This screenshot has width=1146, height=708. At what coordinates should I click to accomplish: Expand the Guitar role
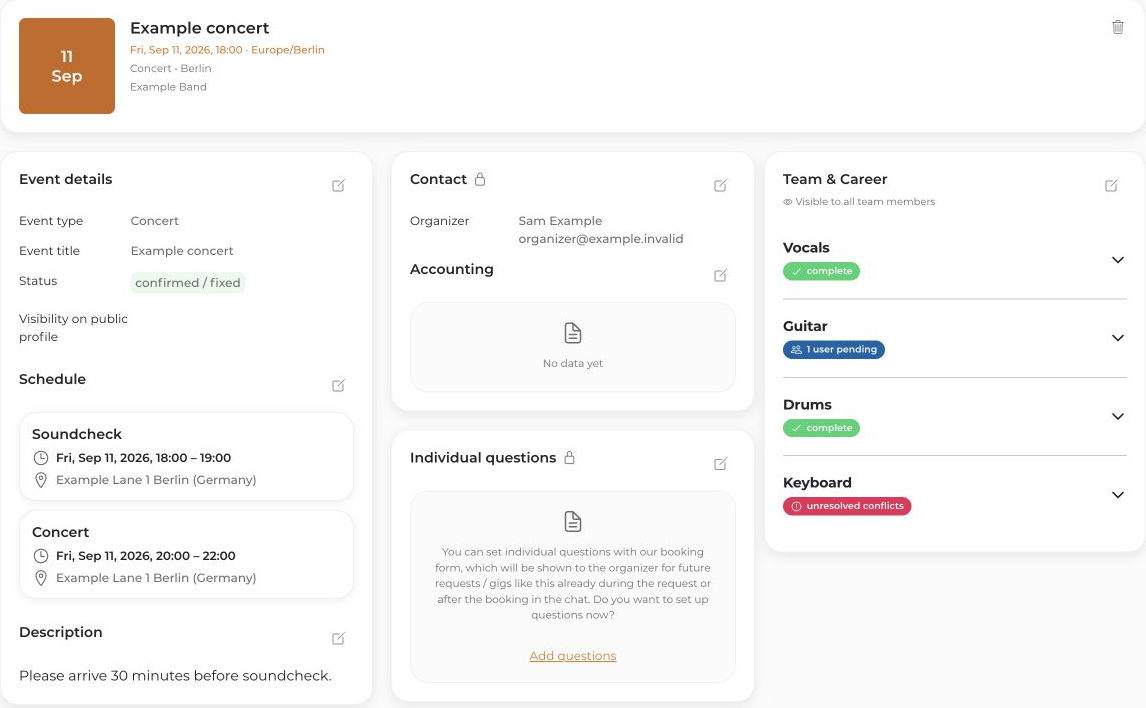coord(1117,338)
